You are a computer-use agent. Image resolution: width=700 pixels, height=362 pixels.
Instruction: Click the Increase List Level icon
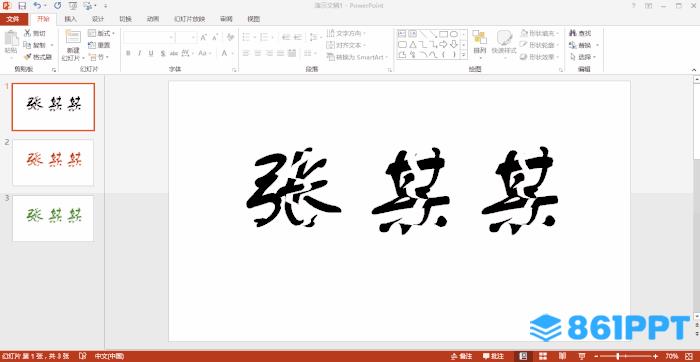(x=297, y=37)
